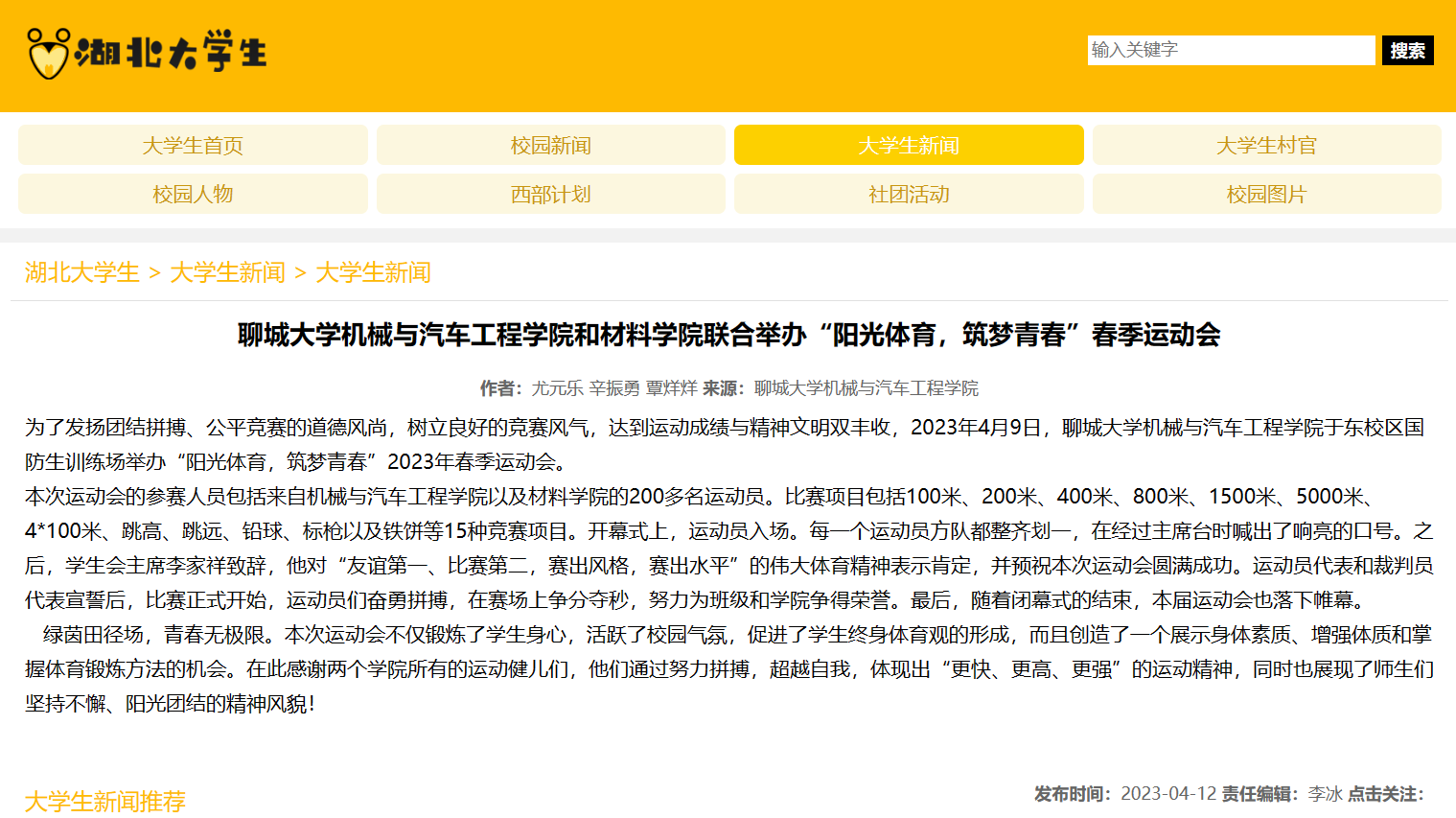Focus the 输入关键字 search field
Viewport: 1456px width, 818px height.
click(x=1231, y=50)
